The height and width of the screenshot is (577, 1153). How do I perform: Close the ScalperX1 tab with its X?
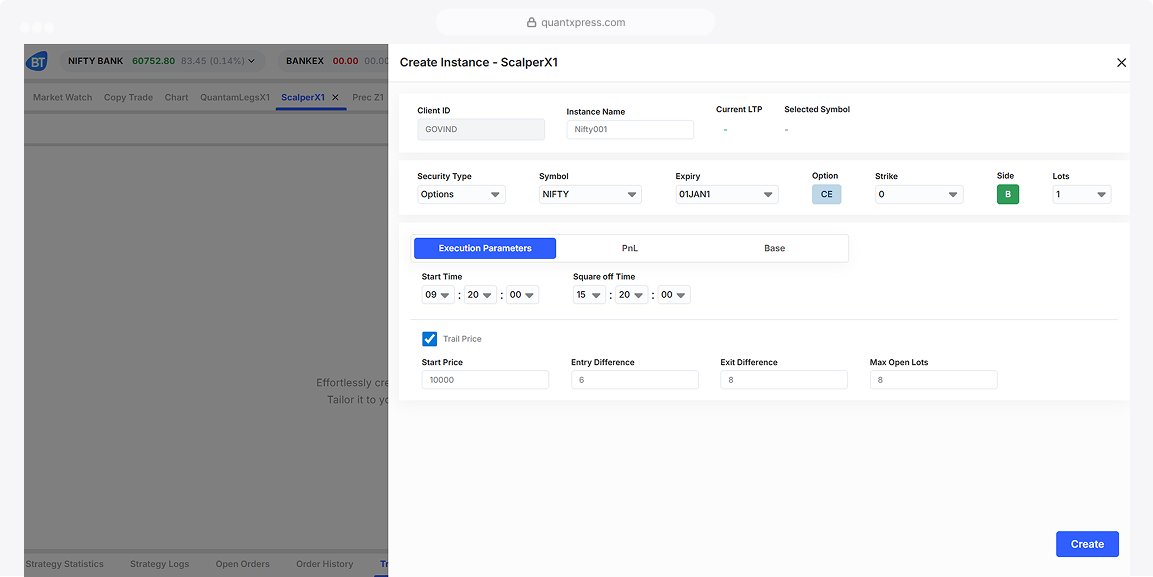(x=335, y=97)
